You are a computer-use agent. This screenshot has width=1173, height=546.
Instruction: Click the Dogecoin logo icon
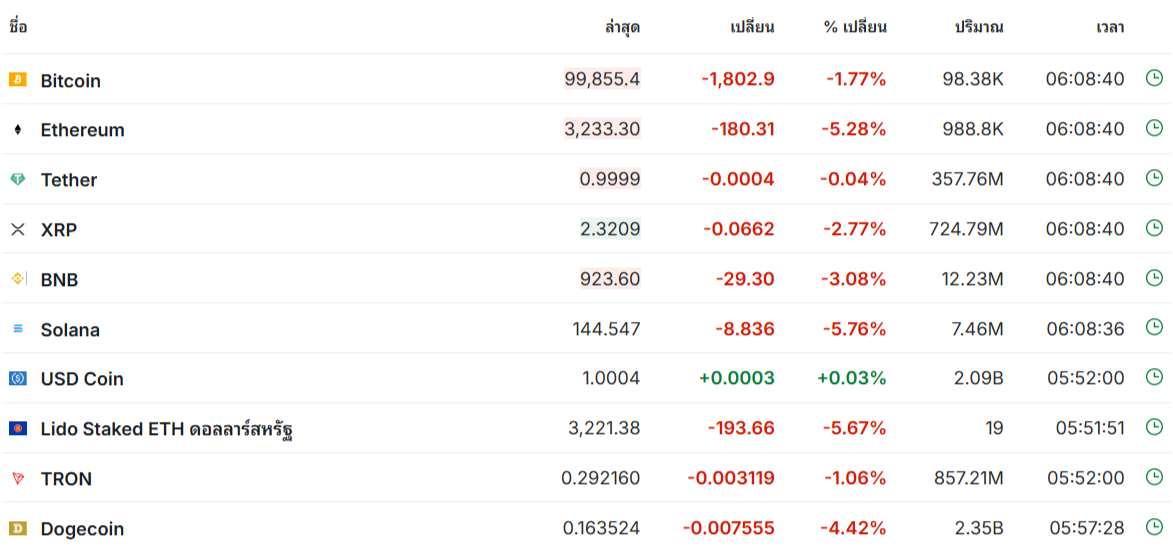pyautogui.click(x=17, y=528)
